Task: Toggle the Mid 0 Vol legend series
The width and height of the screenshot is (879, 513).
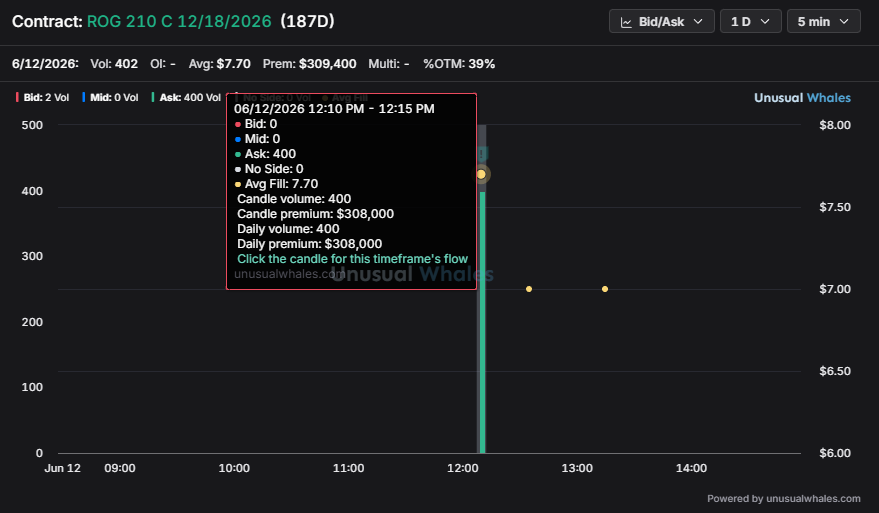Action: pyautogui.click(x=110, y=98)
